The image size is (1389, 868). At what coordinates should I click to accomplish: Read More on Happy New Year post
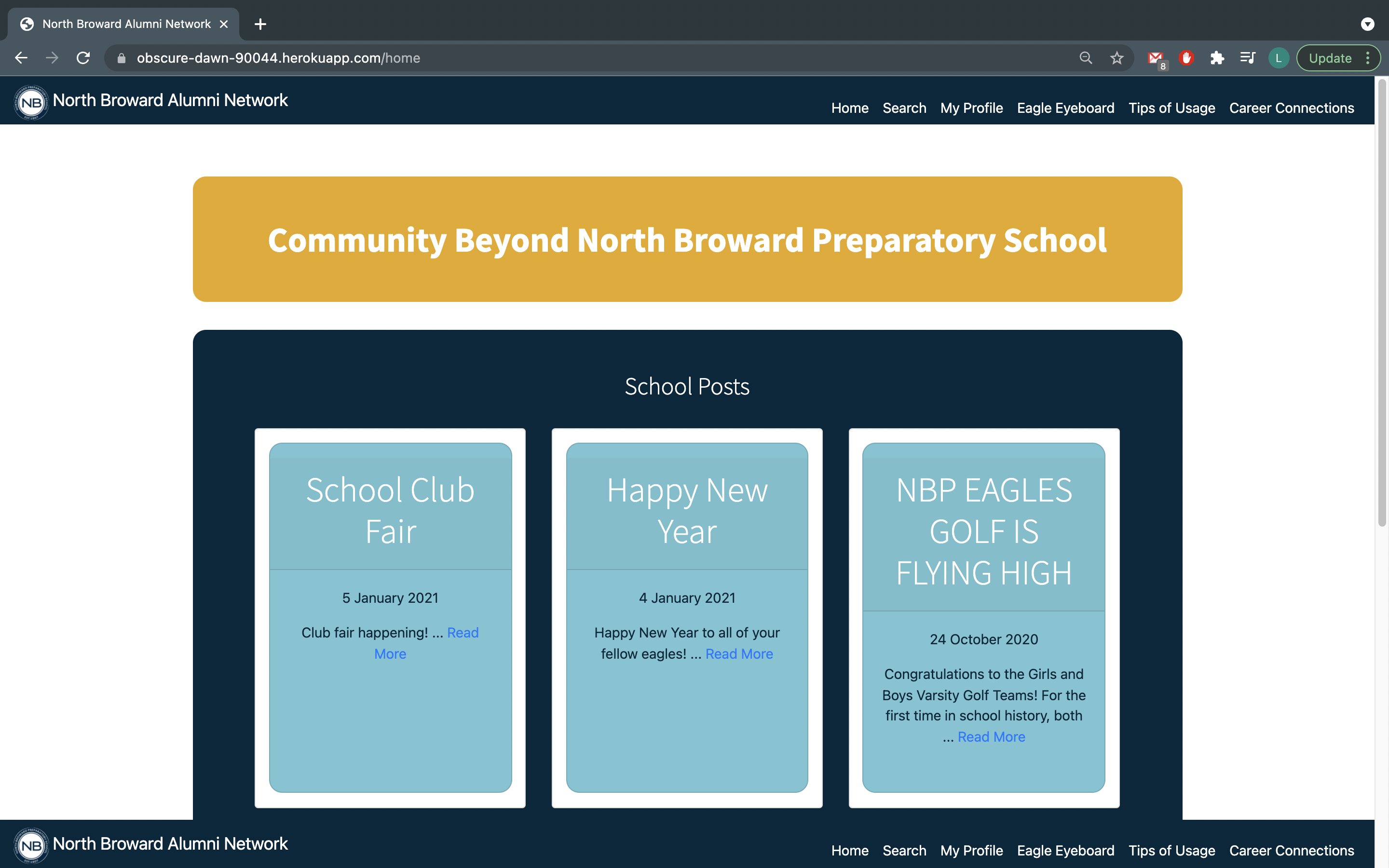tap(739, 654)
